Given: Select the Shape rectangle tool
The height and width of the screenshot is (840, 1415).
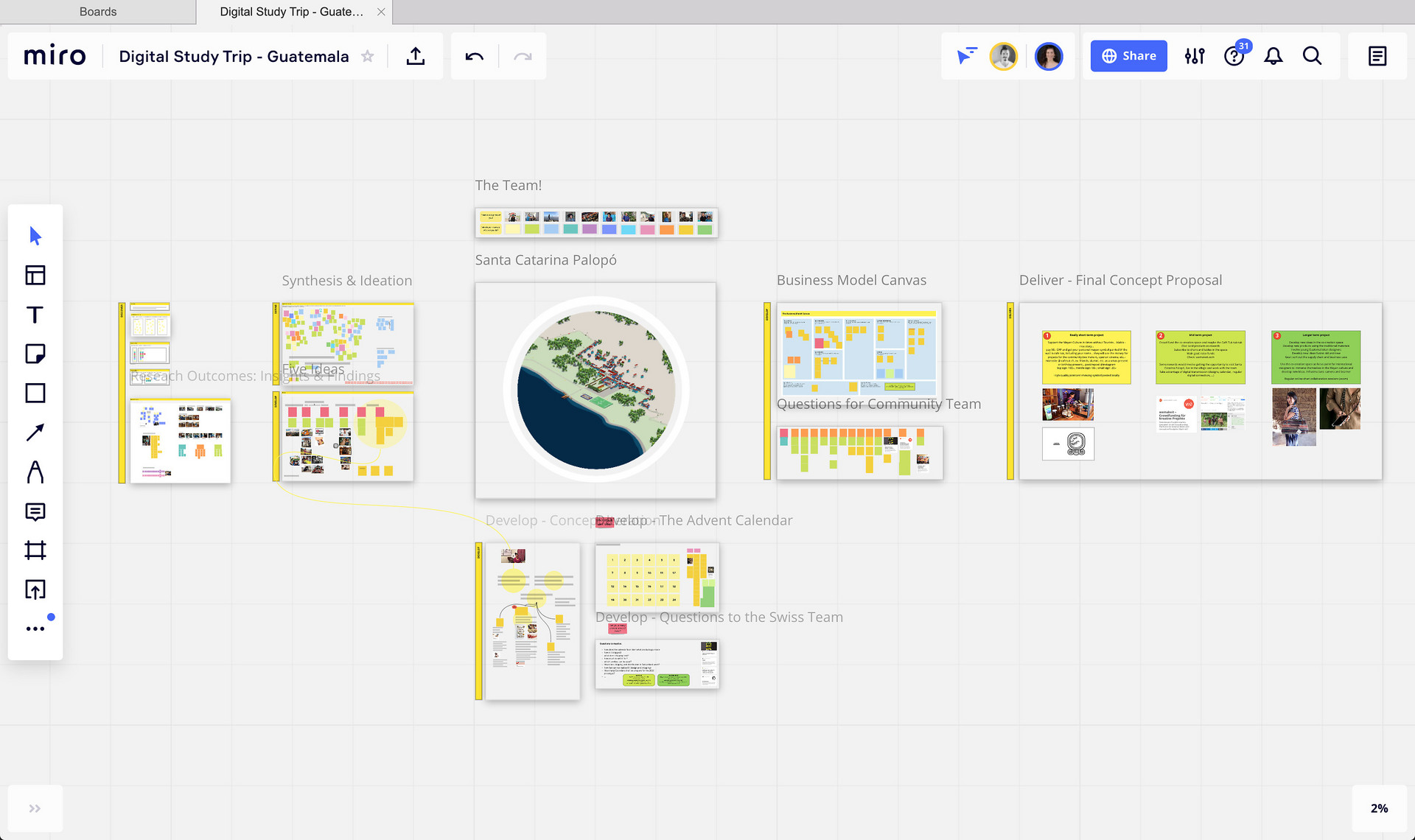Looking at the screenshot, I should (35, 393).
